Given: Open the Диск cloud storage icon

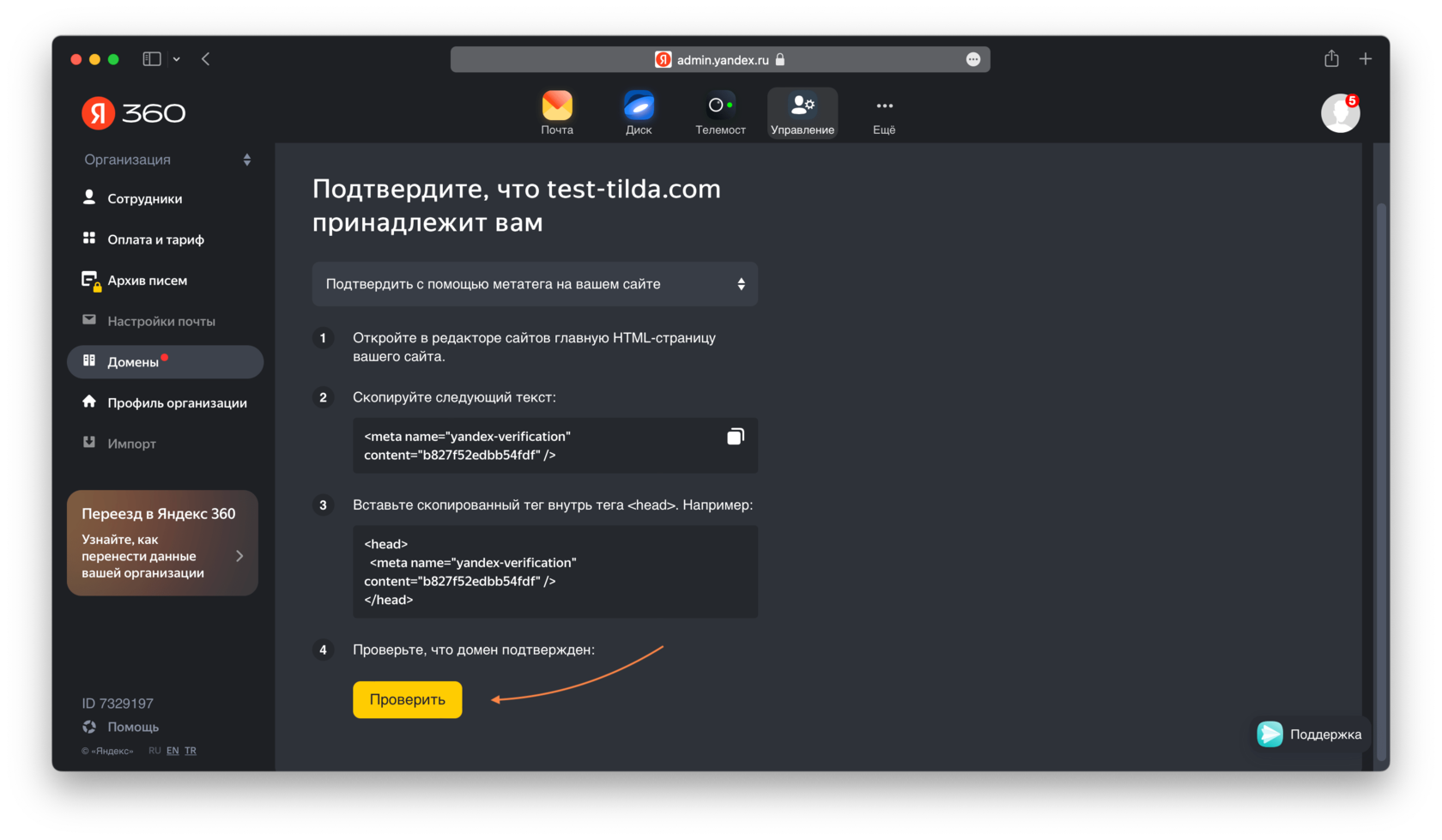Looking at the screenshot, I should pos(639,112).
